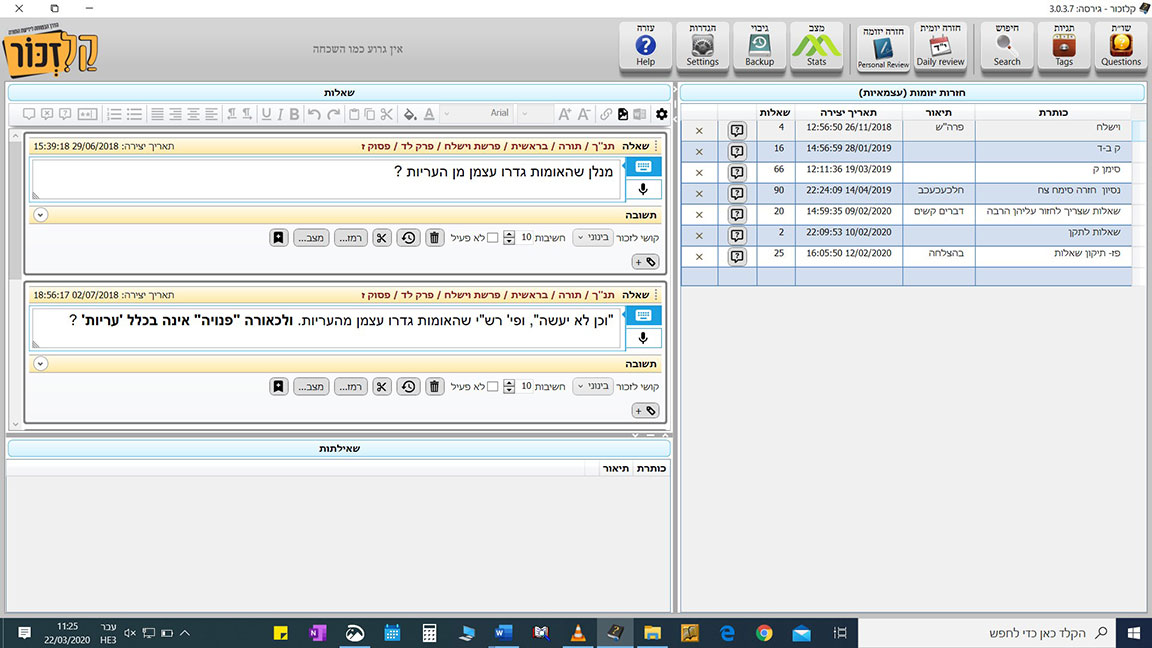
Task: Click the microphone icon in the first question
Action: (x=643, y=189)
